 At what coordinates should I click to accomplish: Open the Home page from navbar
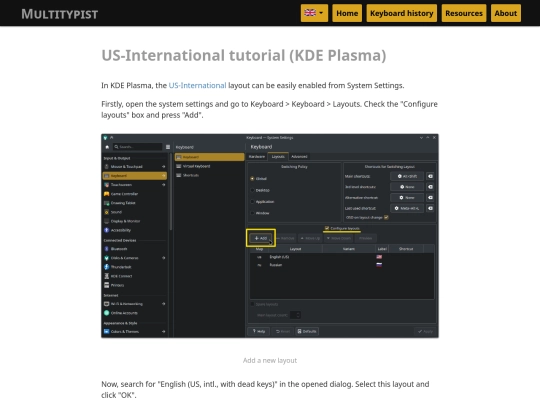[x=347, y=13]
